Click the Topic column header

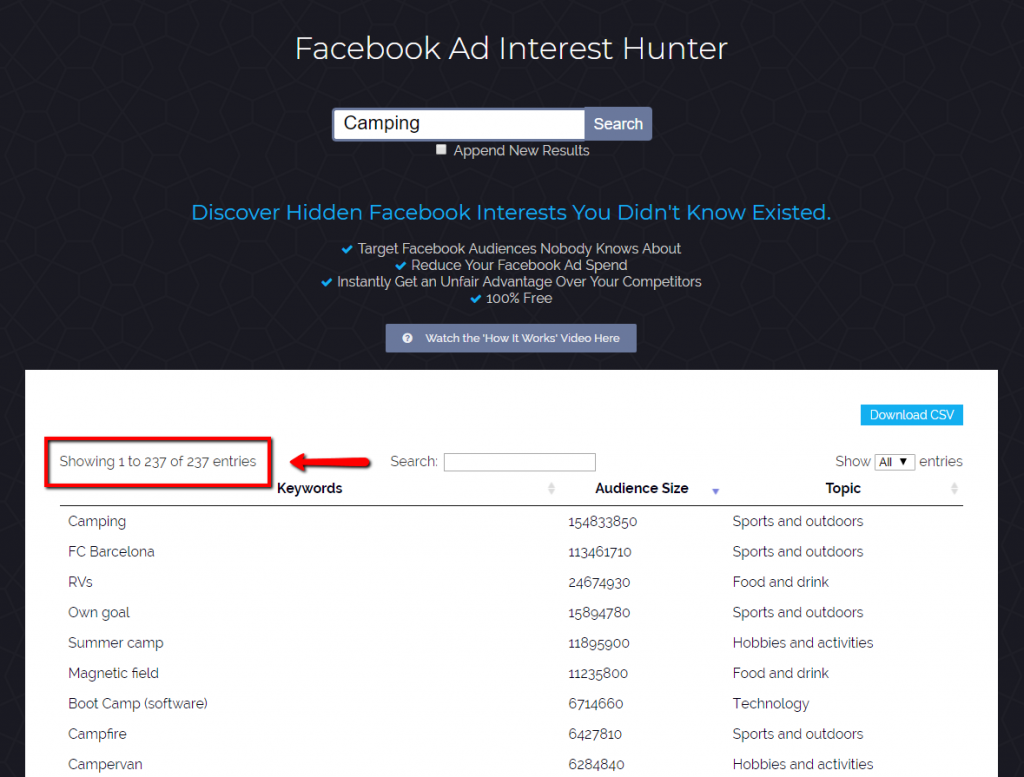click(x=843, y=488)
